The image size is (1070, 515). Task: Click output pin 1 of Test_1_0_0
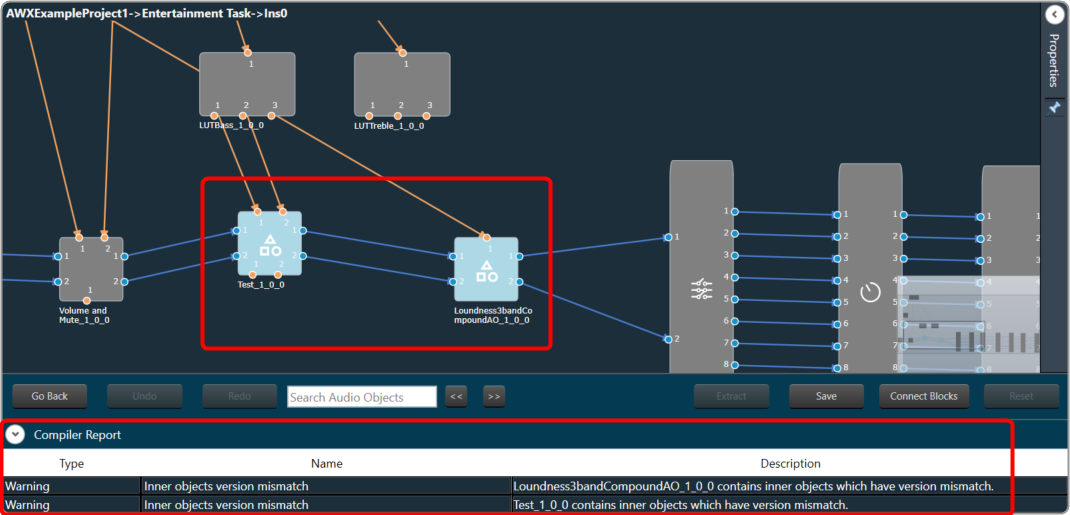pos(302,231)
